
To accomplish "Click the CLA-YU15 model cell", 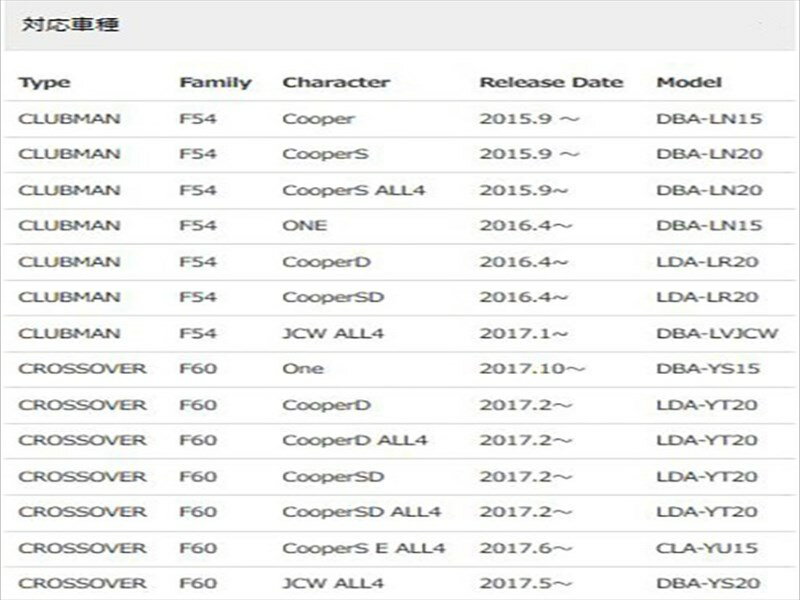I will pyautogui.click(x=708, y=548).
